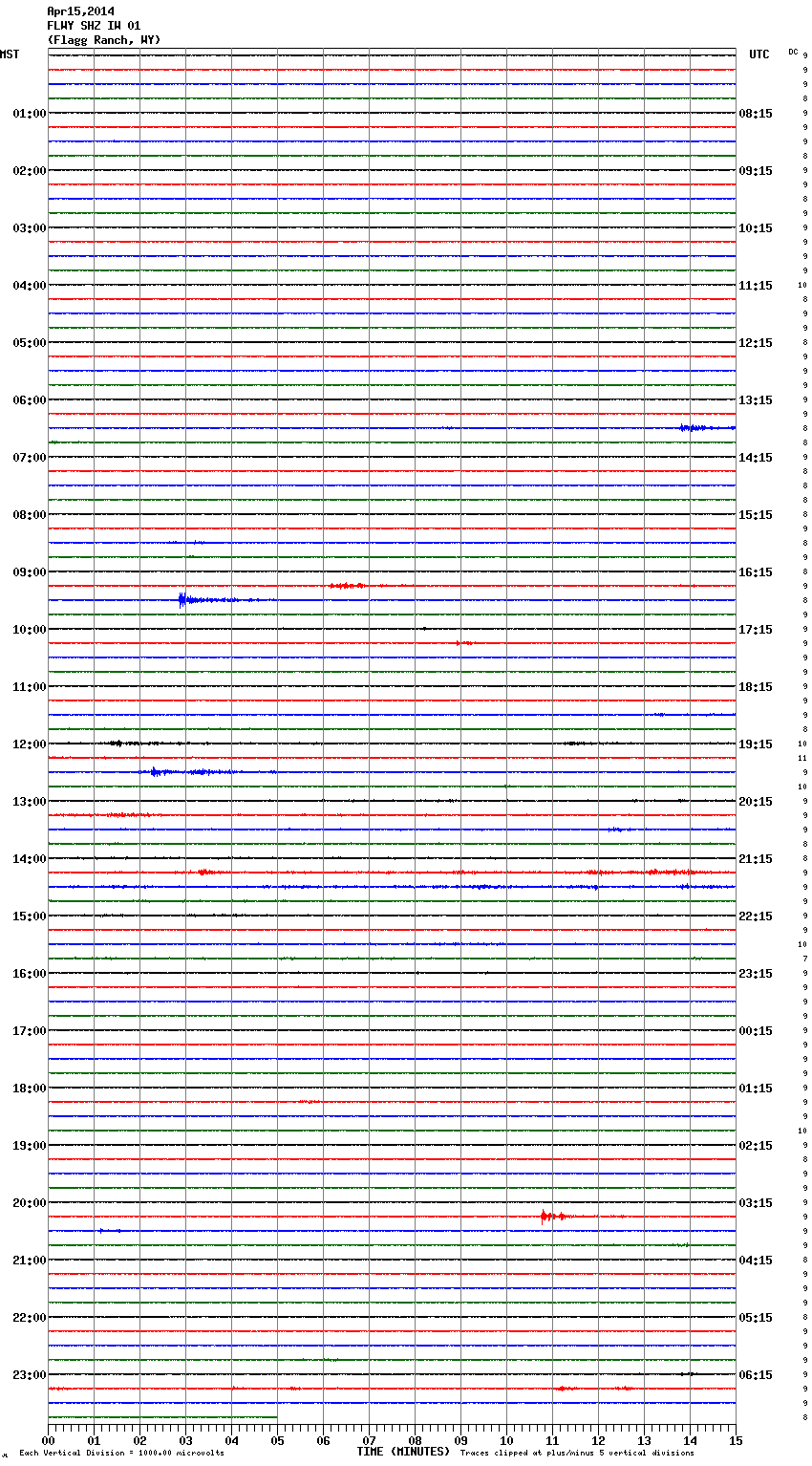
Task: Select the 06:00 MST time label
Action: 30,400
